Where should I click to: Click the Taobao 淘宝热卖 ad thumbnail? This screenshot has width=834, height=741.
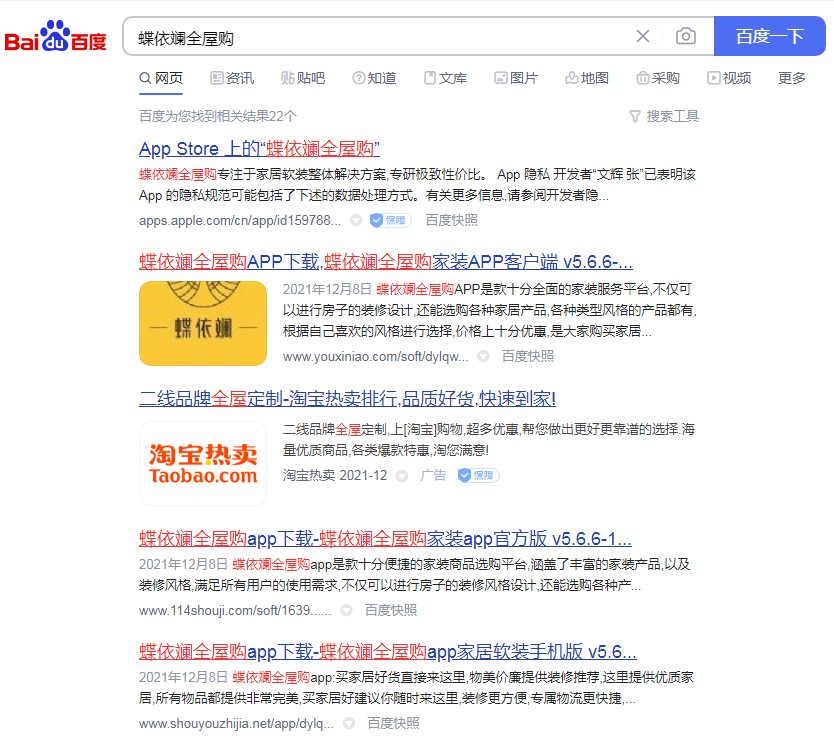pos(203,463)
